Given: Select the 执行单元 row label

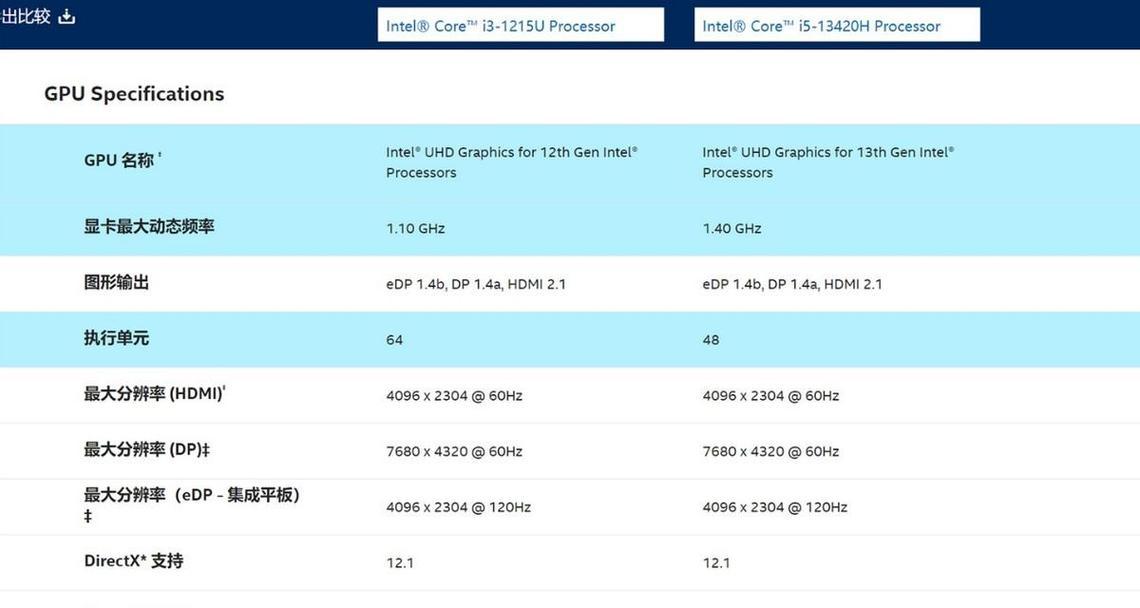Looking at the screenshot, I should click(x=116, y=338).
